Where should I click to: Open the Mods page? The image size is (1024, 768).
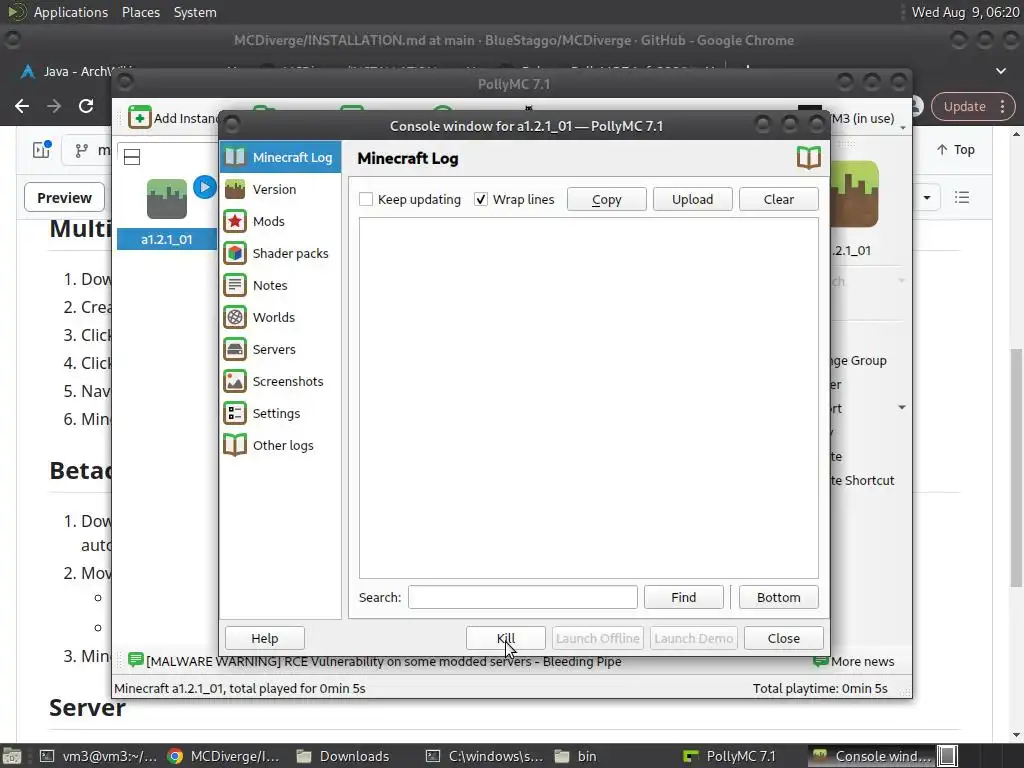280,221
